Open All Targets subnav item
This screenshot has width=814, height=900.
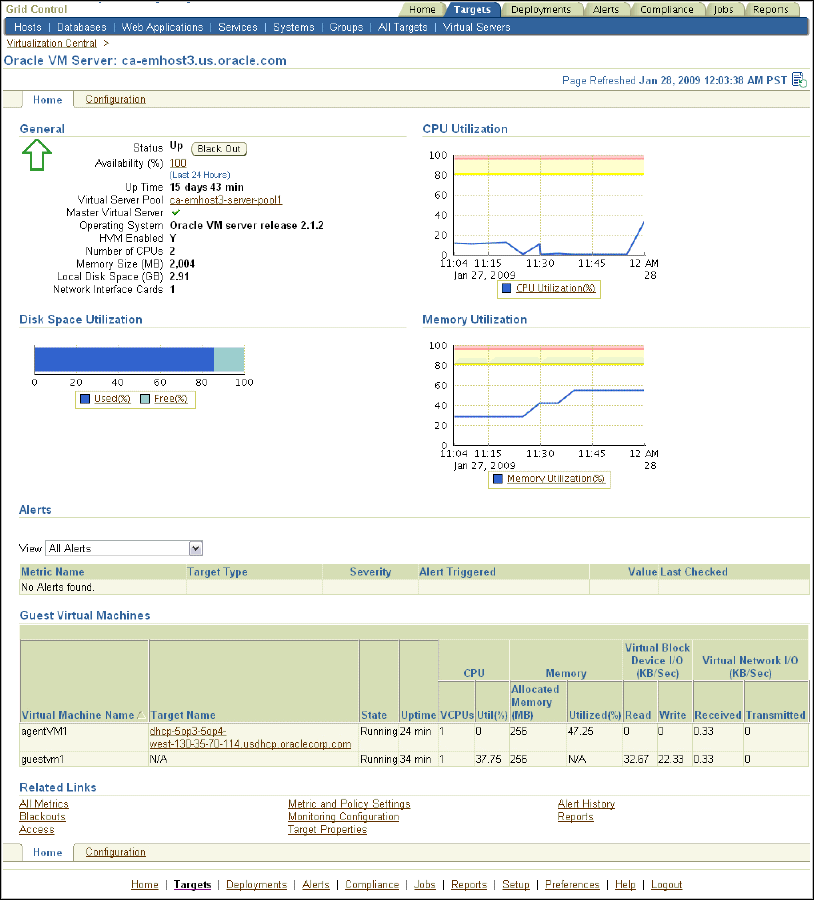(x=402, y=27)
